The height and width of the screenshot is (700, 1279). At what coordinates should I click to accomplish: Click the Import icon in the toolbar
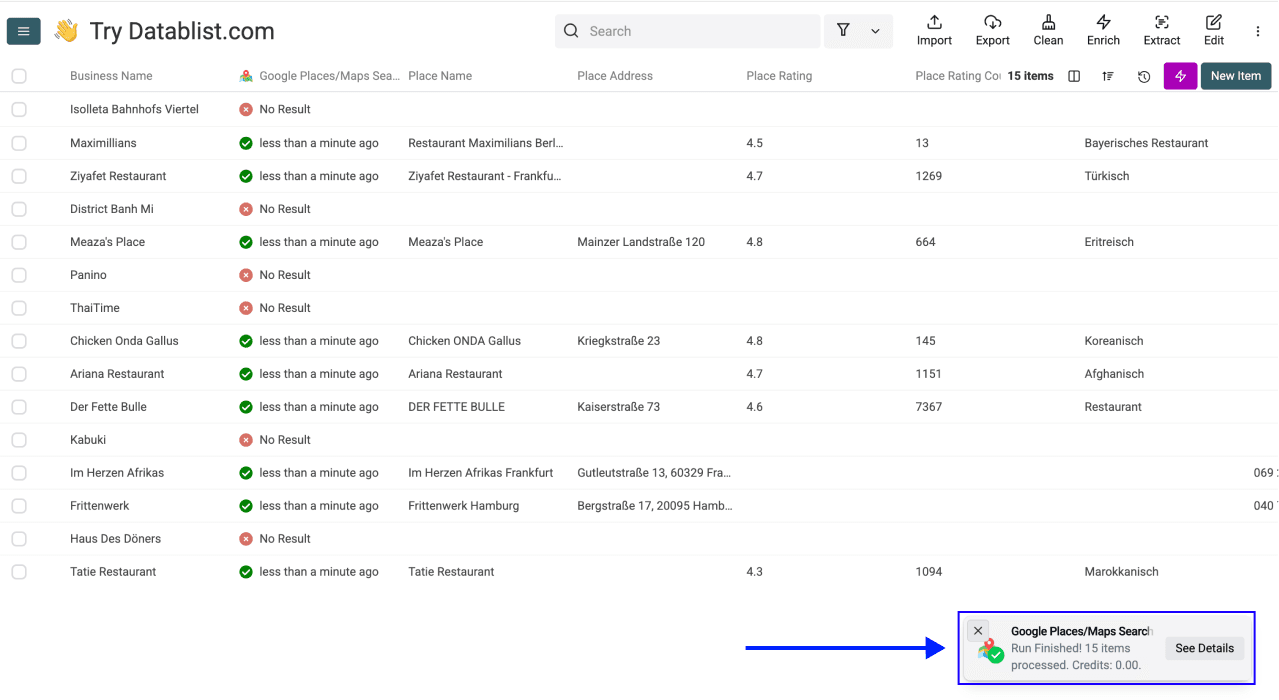[933, 30]
